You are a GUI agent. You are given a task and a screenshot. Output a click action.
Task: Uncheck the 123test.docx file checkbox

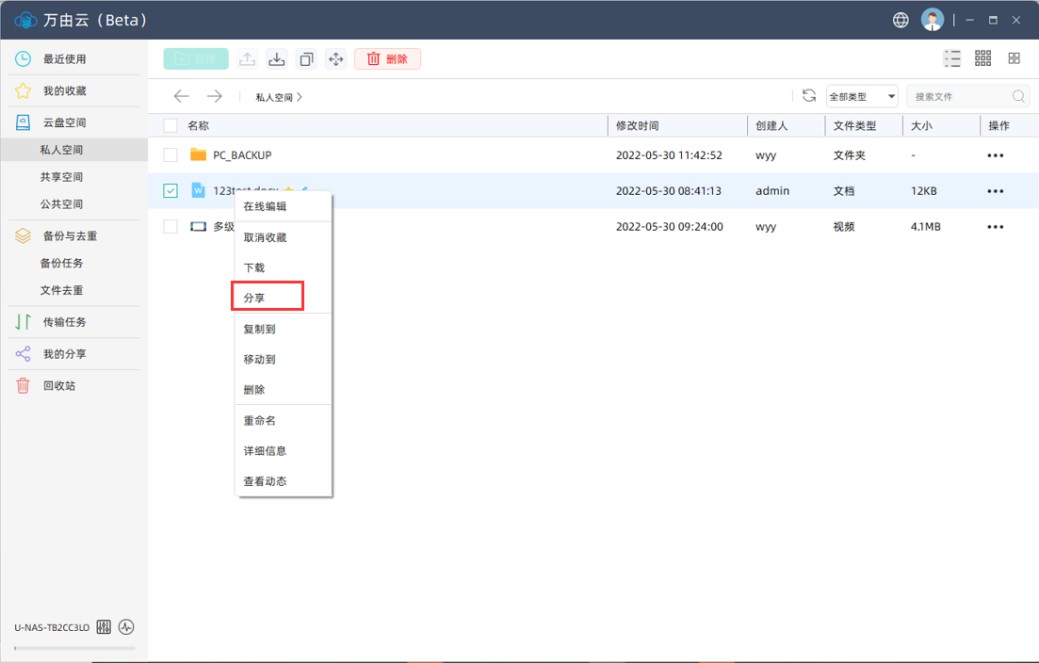(170, 191)
